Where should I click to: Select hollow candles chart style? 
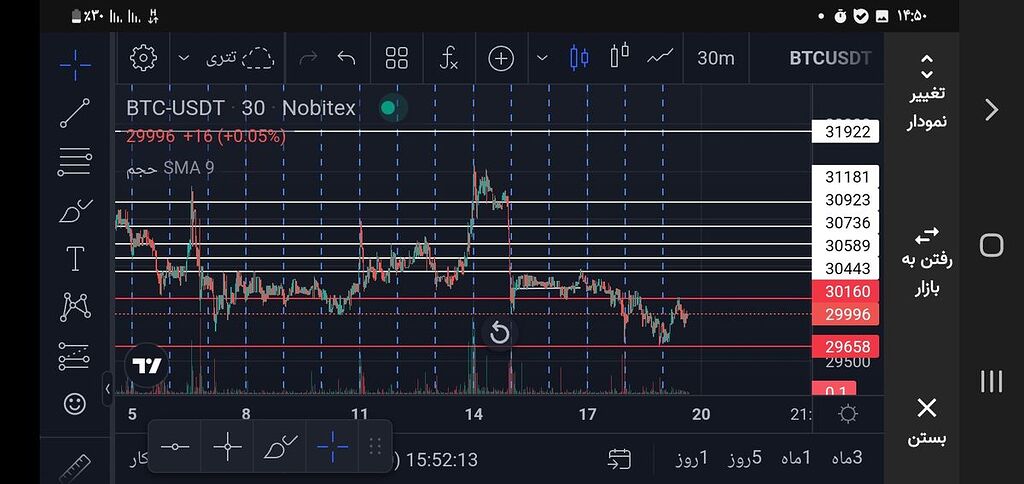point(619,56)
